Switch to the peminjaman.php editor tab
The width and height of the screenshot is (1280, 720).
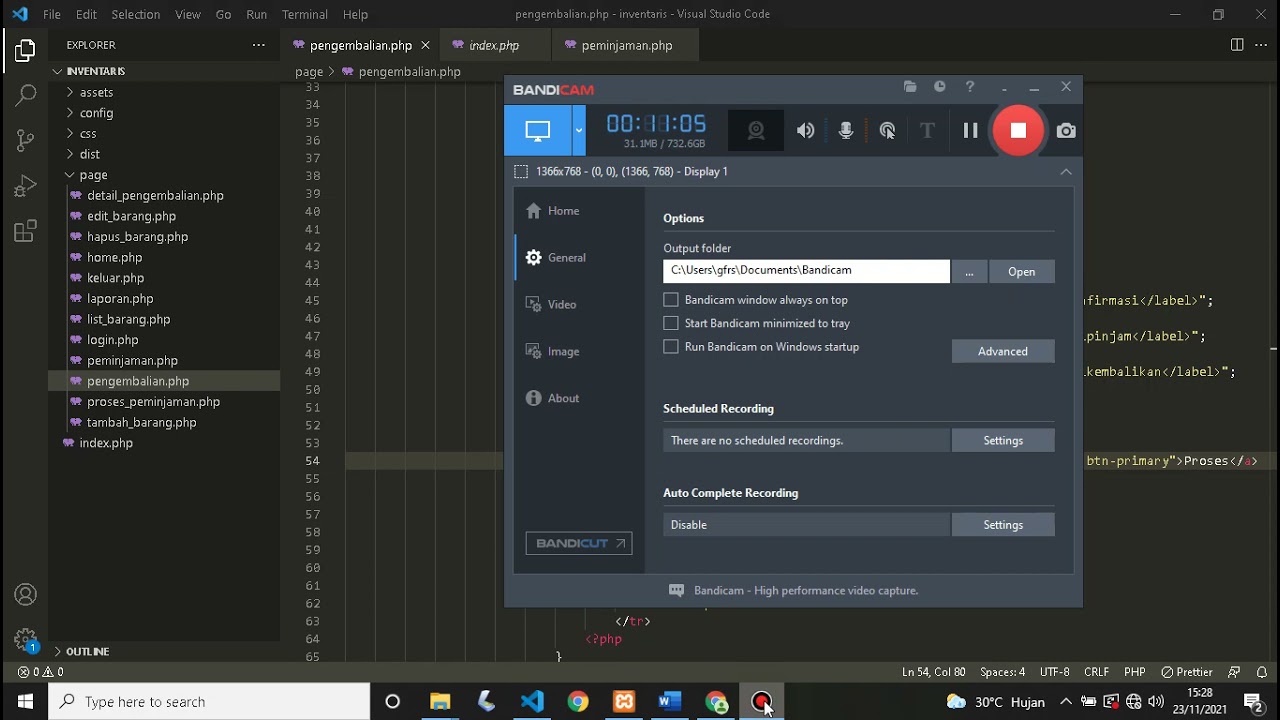[x=626, y=45]
